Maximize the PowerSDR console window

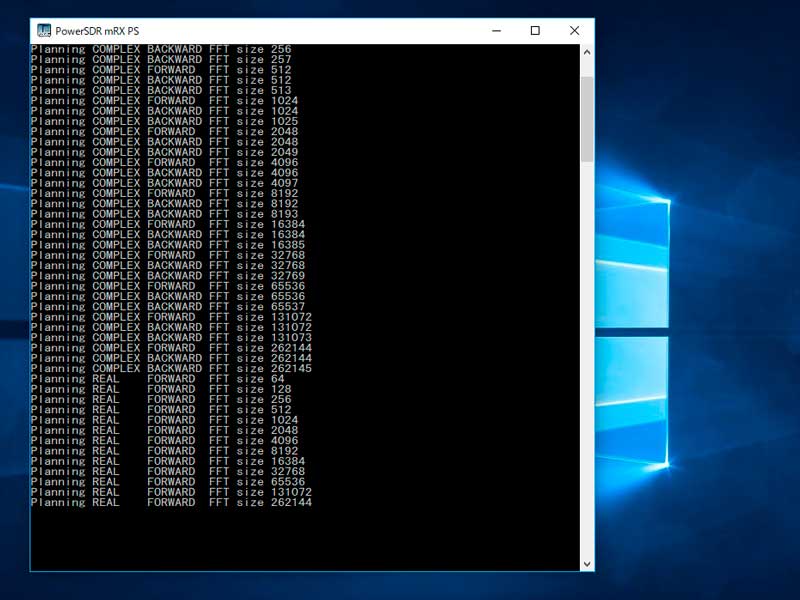[535, 31]
